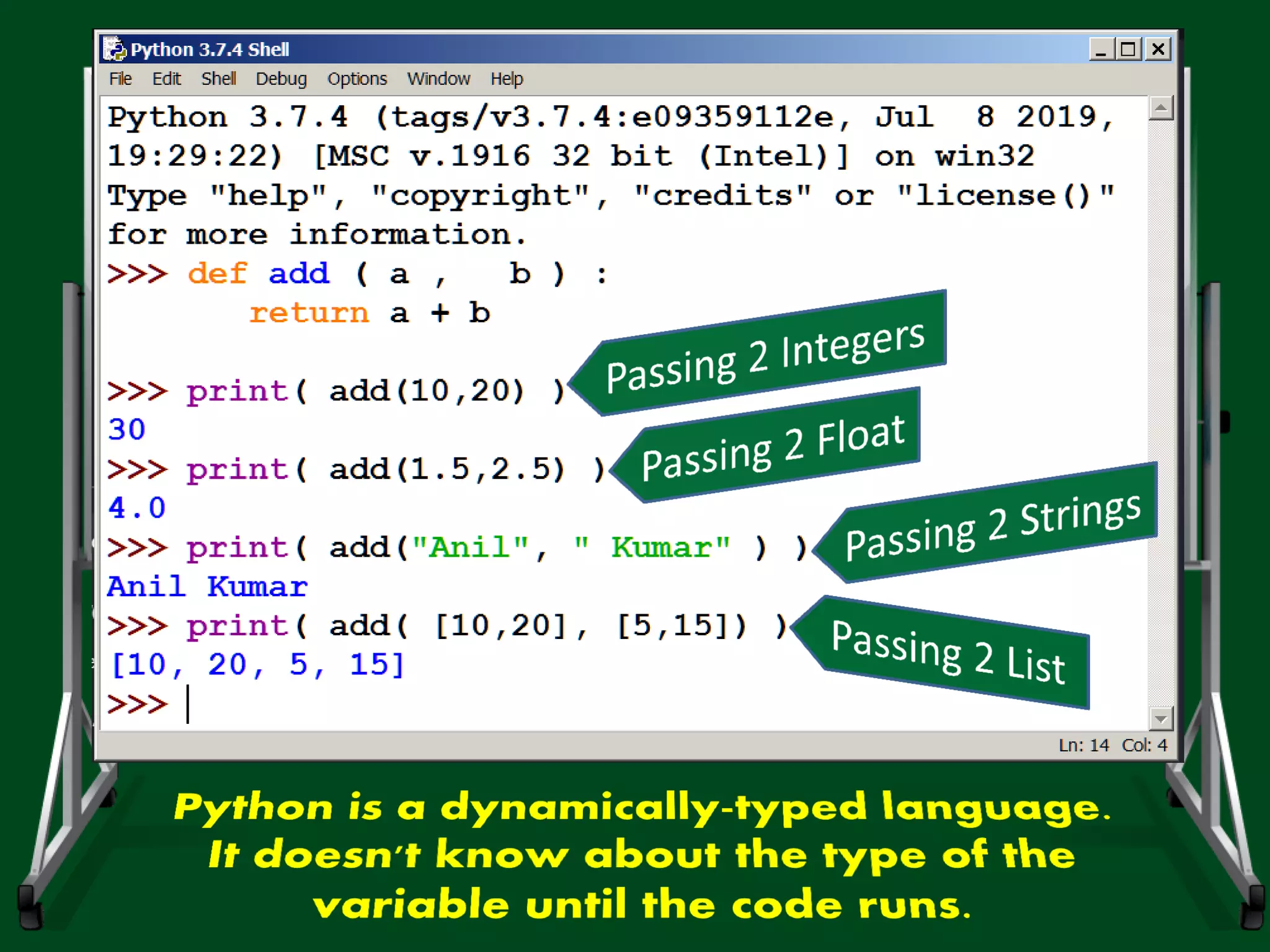
Task: Open the Debug menu
Action: 281,79
